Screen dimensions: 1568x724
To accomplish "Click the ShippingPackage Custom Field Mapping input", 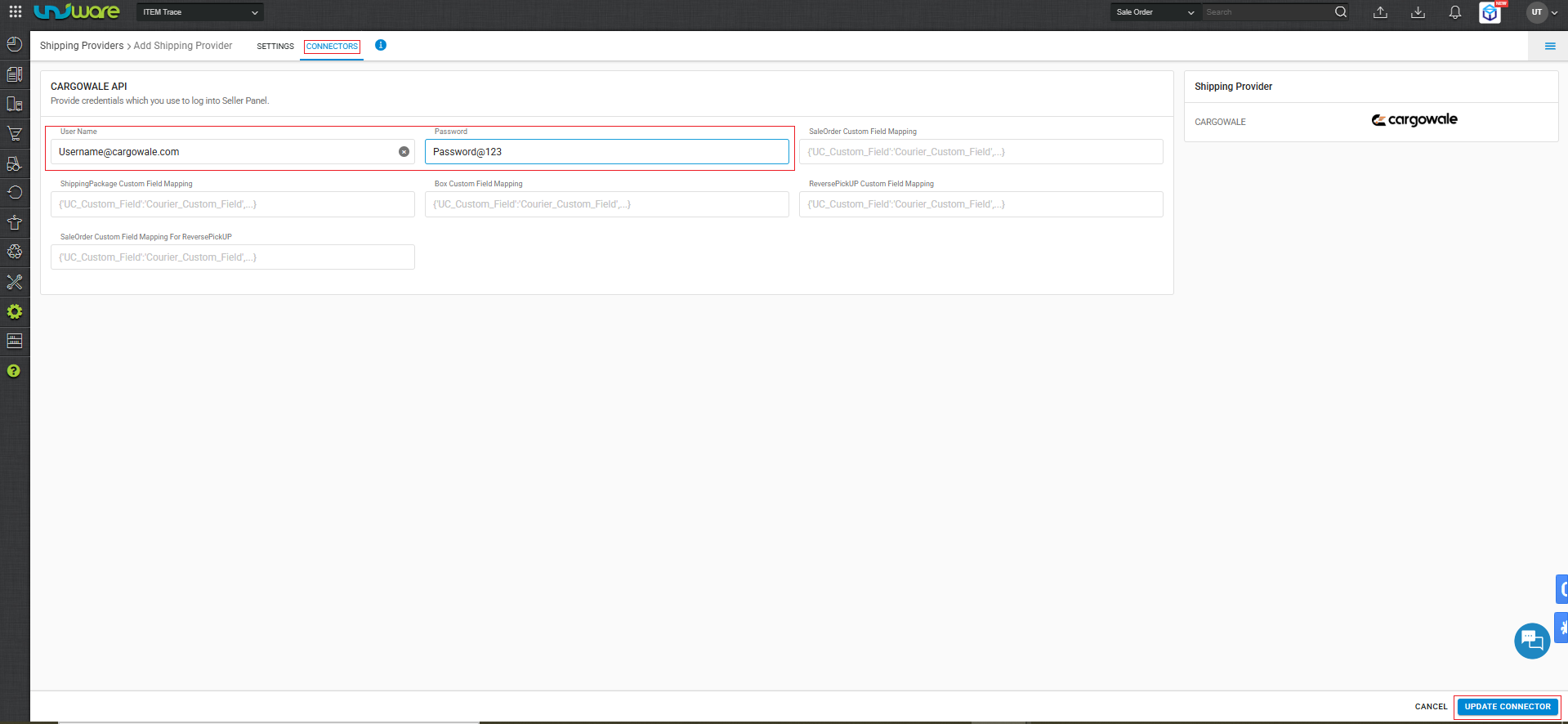I will click(x=233, y=204).
